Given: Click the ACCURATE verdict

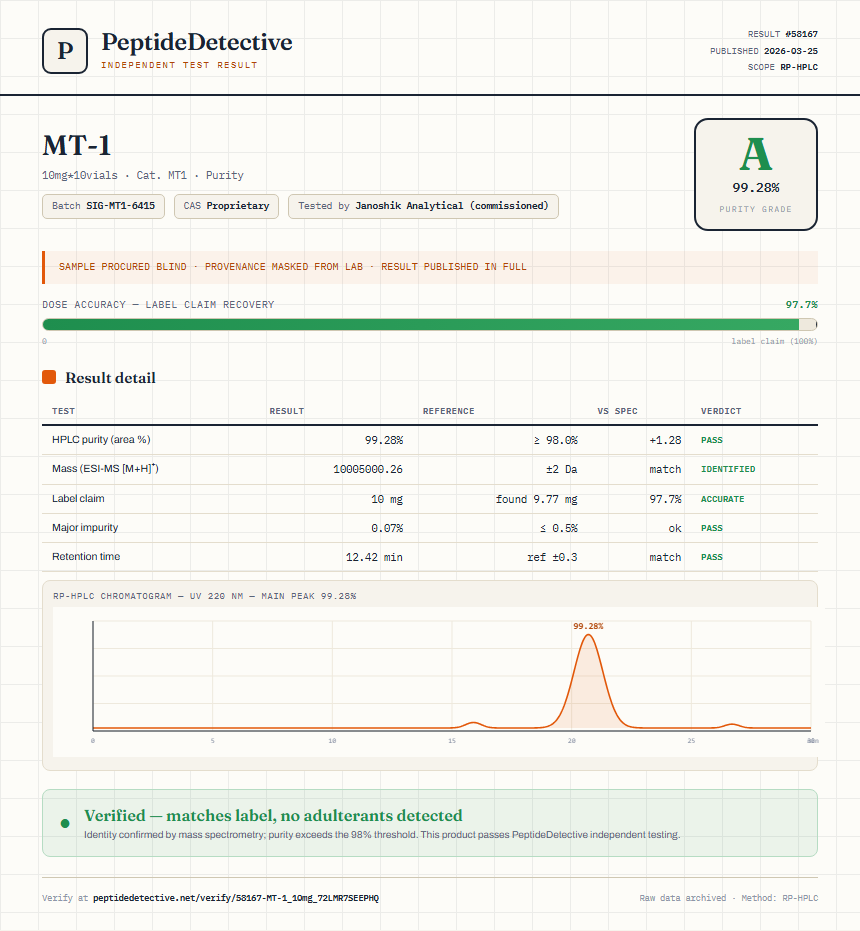Looking at the screenshot, I should click(x=722, y=499).
